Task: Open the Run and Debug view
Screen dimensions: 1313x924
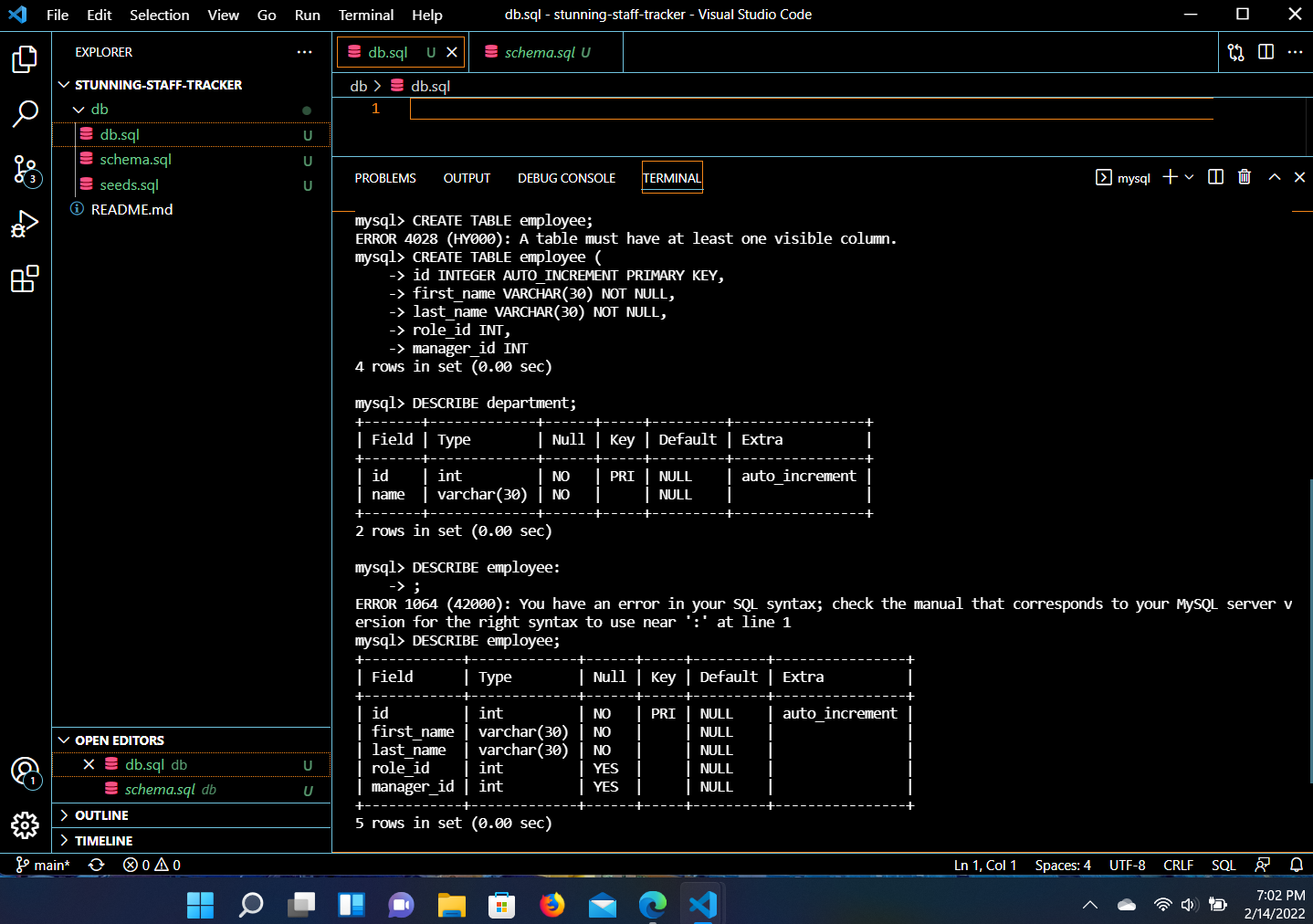Action: click(x=25, y=223)
